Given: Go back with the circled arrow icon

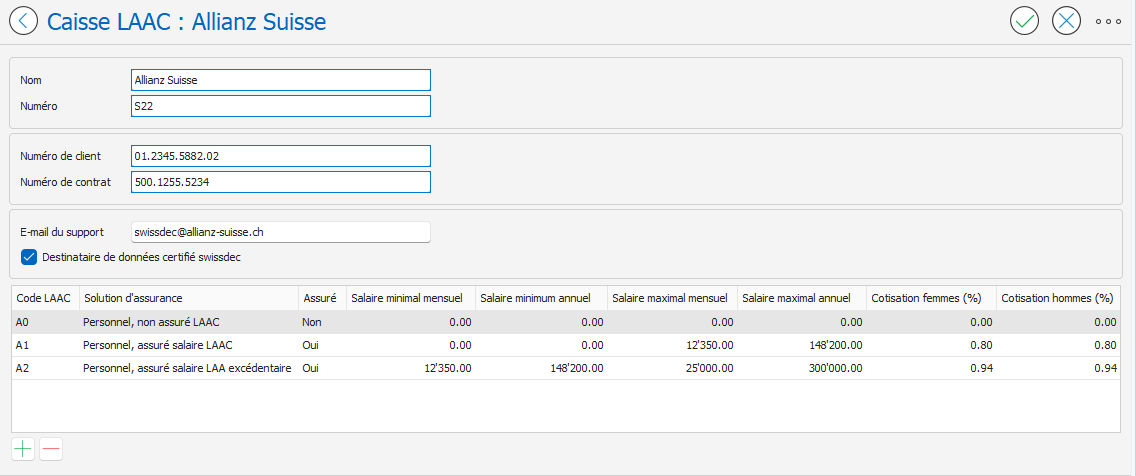Looking at the screenshot, I should tap(23, 21).
